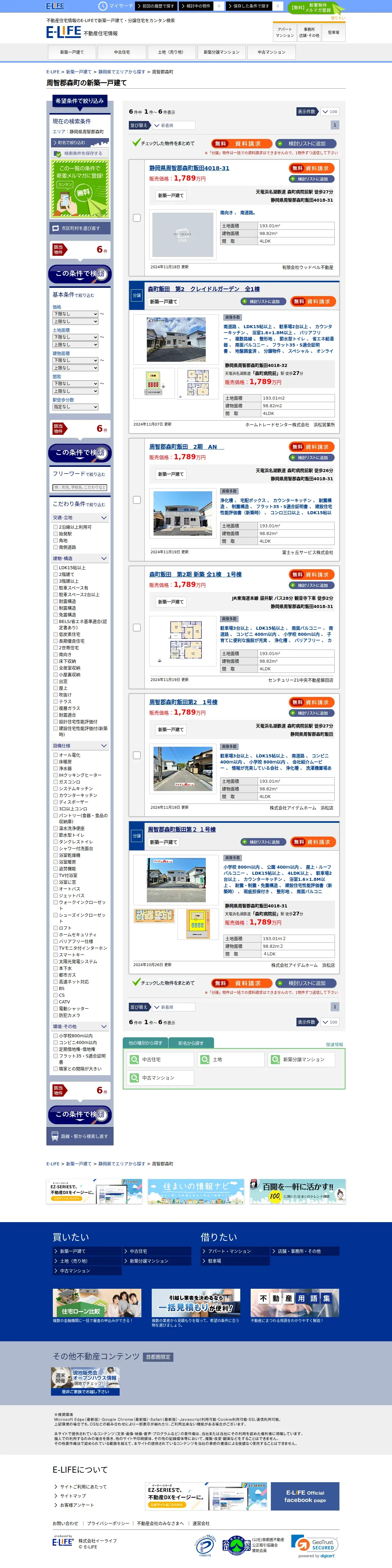Check the 太陽光発電システム checkbox

tap(55, 962)
